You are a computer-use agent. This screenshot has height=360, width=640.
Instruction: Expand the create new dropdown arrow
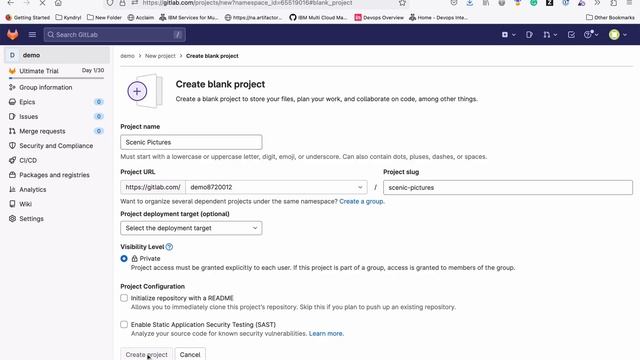coord(514,35)
